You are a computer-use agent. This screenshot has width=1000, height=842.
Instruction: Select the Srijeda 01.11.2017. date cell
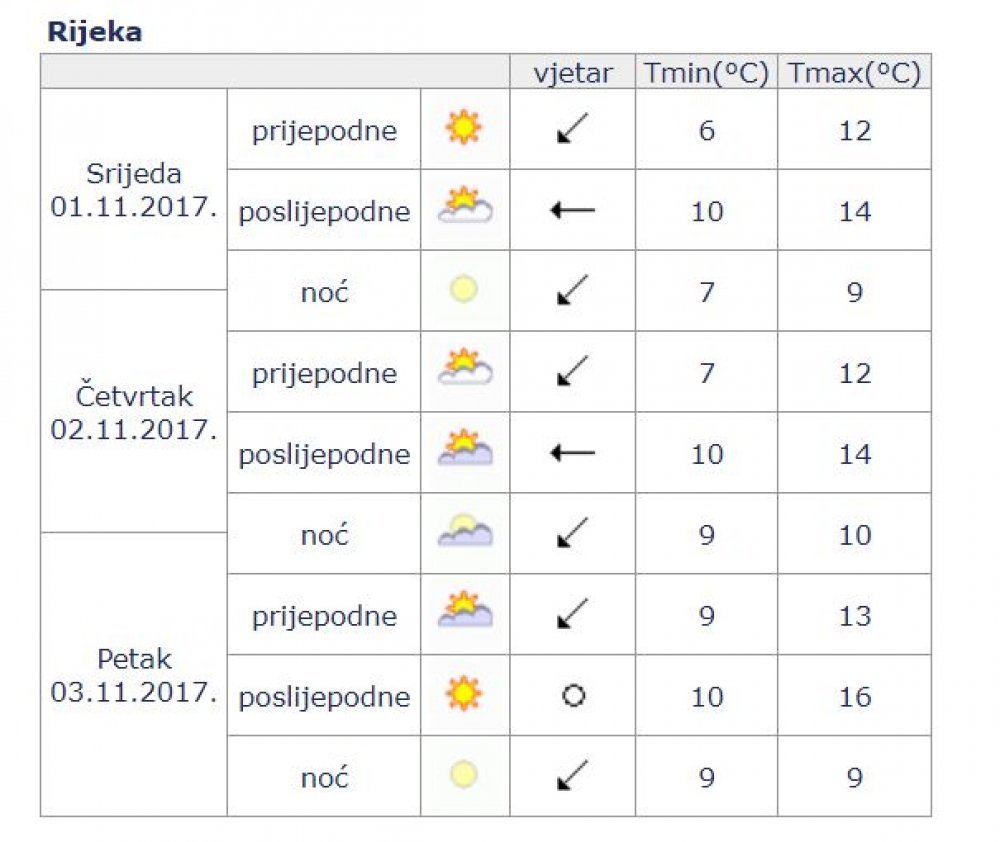[x=134, y=189]
